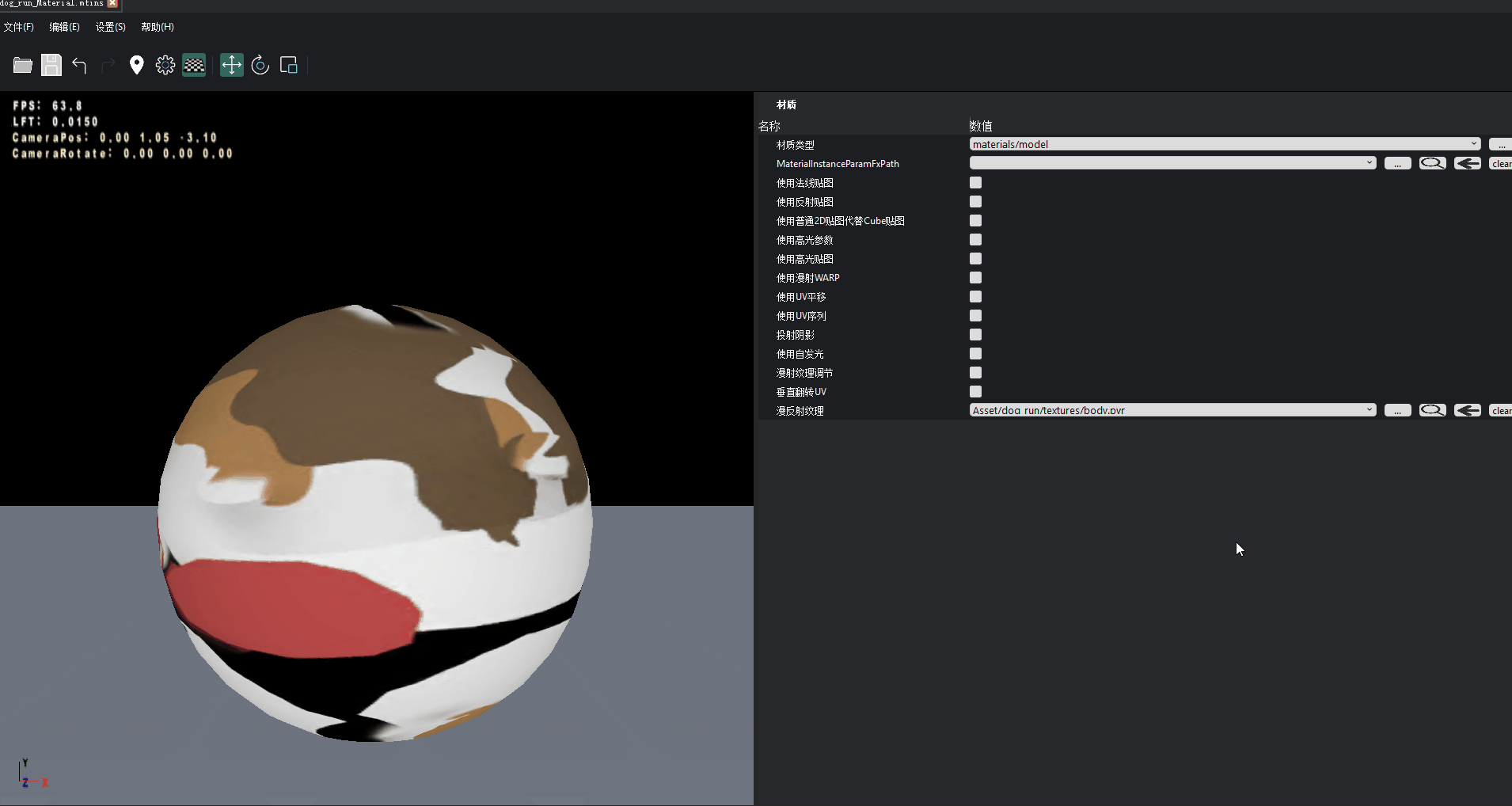Image resolution: width=1512 pixels, height=806 pixels.
Task: Click the LFT readout text
Action: pyautogui.click(x=55, y=121)
